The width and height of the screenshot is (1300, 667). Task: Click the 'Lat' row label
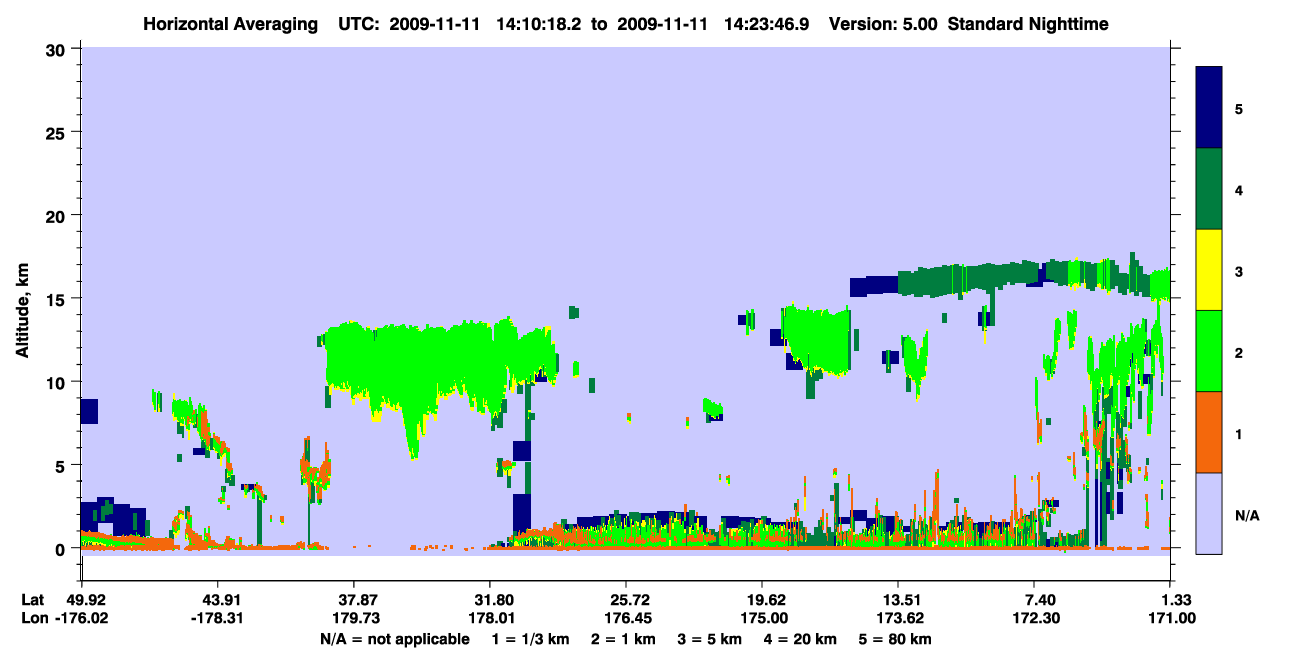[x=33, y=600]
